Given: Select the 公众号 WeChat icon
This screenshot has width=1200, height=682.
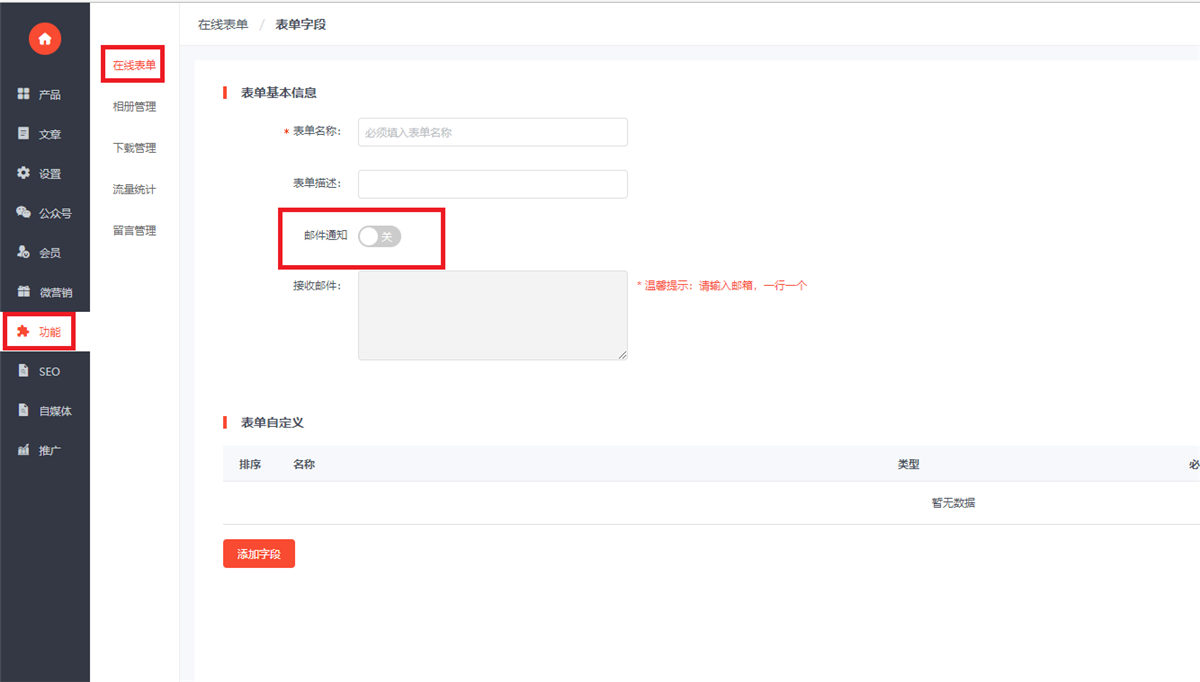Looking at the screenshot, I should 24,213.
